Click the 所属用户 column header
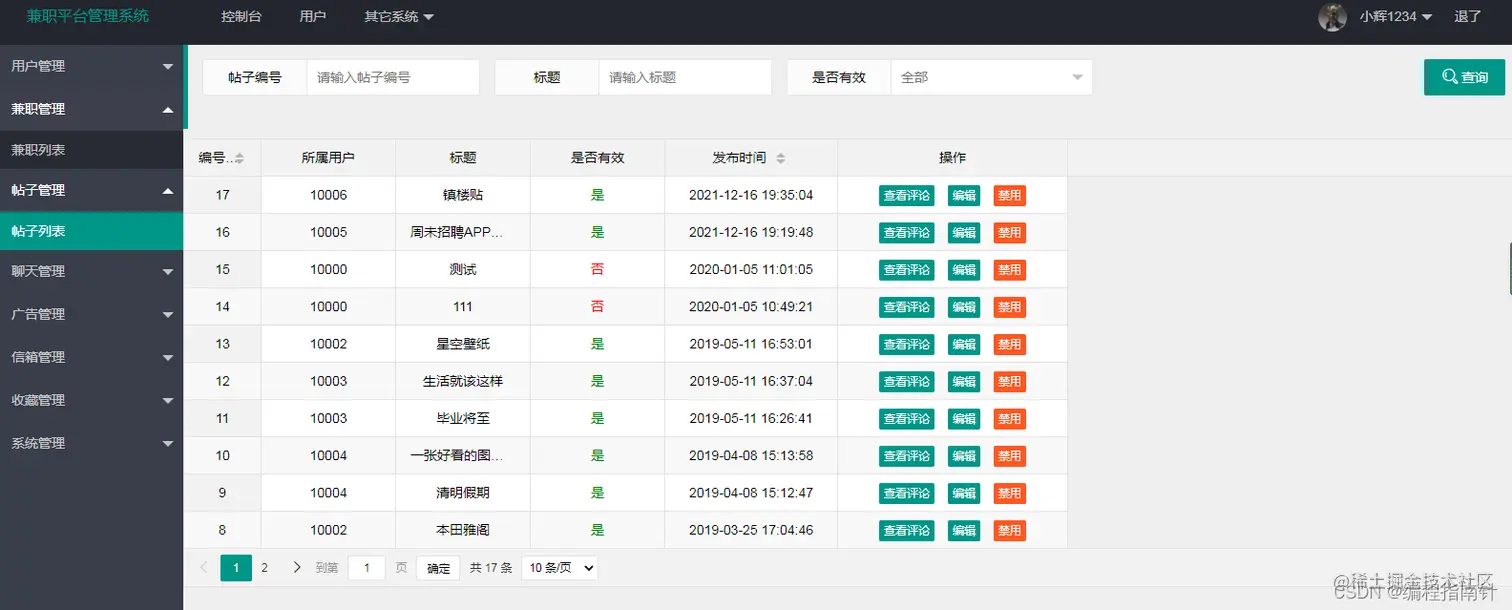The width and height of the screenshot is (1512, 610). [328, 158]
